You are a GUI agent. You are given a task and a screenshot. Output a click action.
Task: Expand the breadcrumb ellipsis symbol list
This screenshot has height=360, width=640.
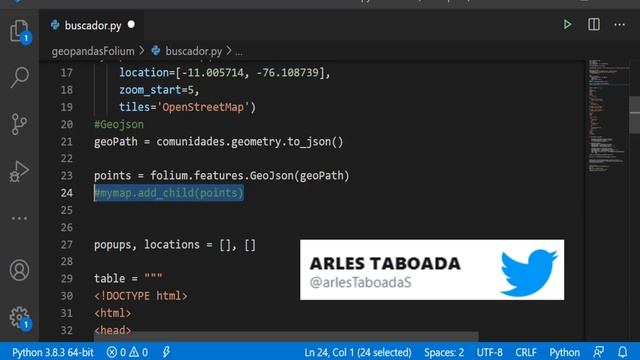239,52
